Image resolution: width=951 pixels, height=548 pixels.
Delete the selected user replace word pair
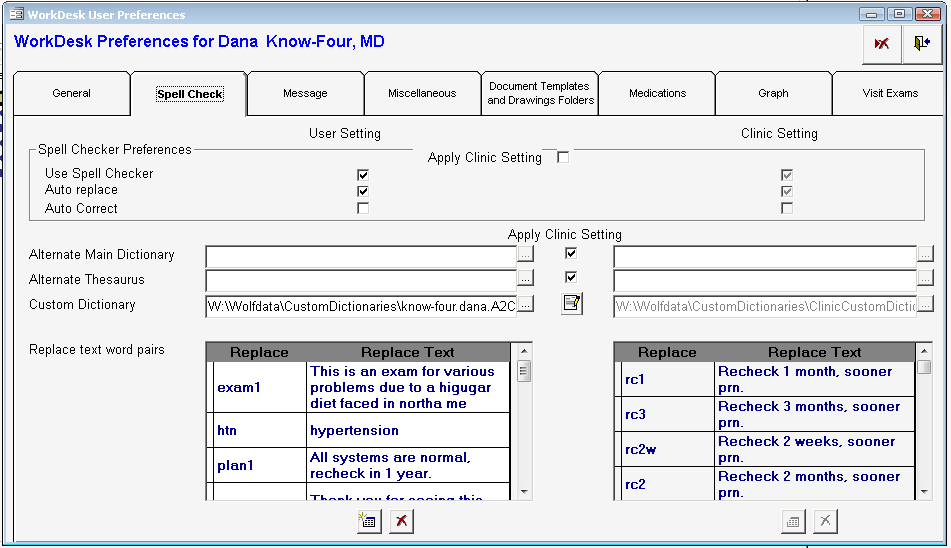click(x=402, y=521)
